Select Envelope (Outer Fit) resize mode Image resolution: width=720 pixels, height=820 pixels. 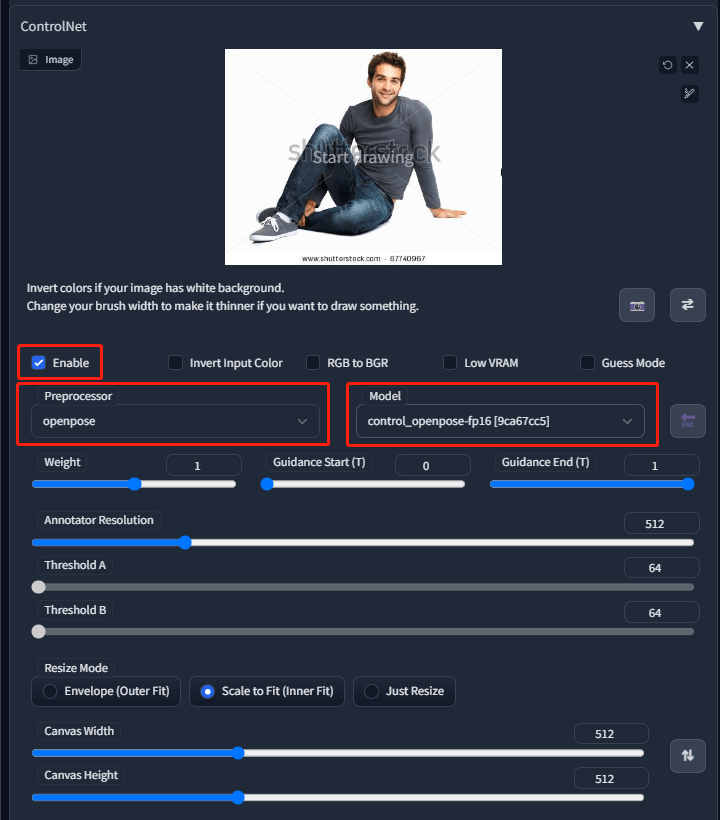(x=106, y=691)
